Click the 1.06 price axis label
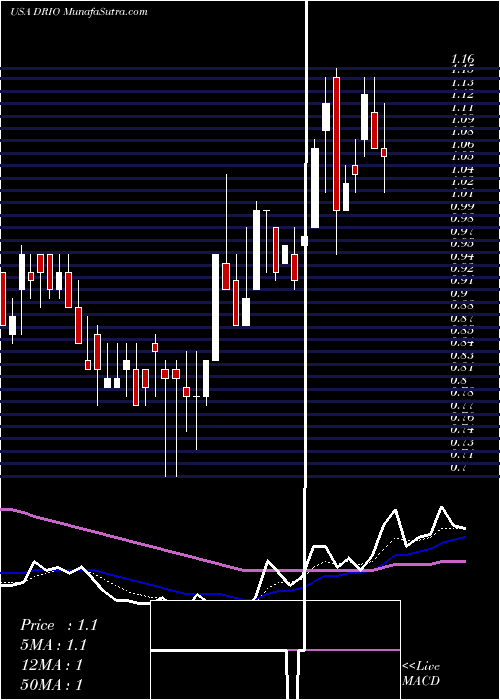 click(462, 144)
